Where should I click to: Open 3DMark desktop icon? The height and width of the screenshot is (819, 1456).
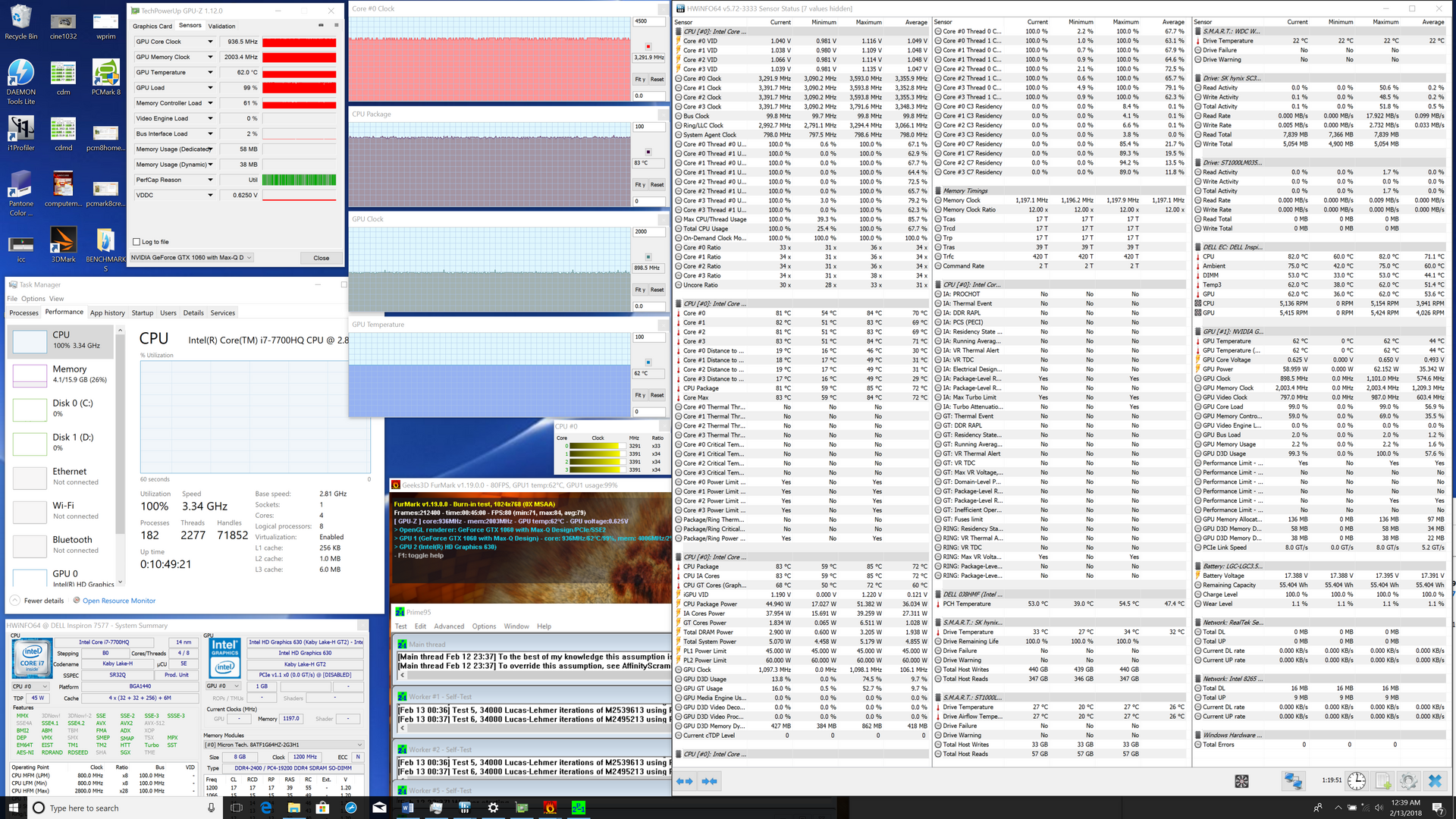64,246
